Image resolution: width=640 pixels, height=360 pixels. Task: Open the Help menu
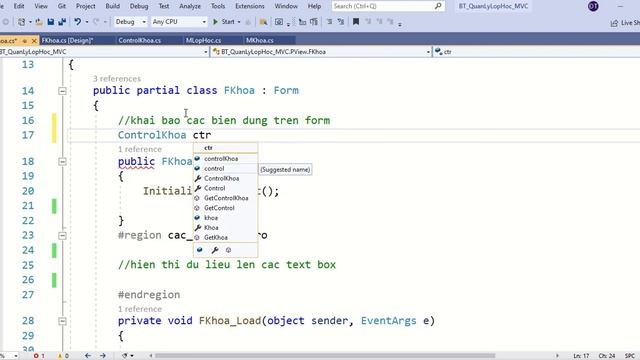[314, 6]
